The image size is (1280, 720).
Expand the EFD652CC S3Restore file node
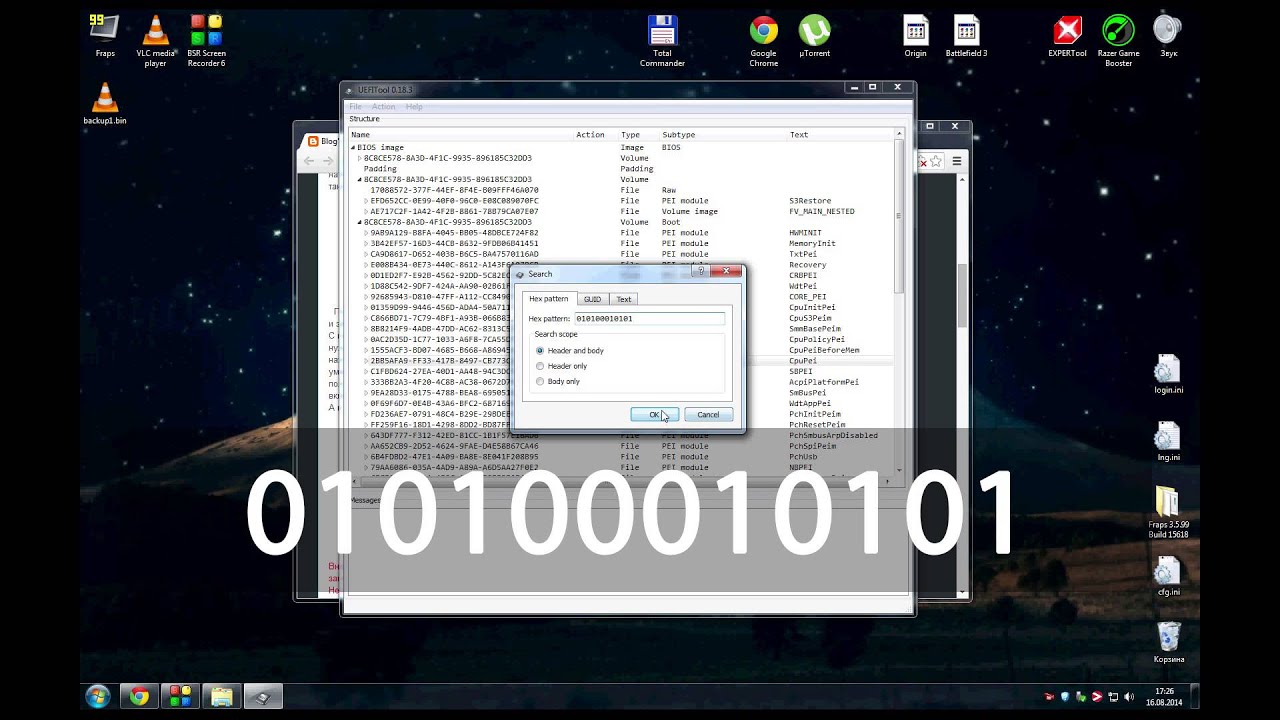[366, 201]
